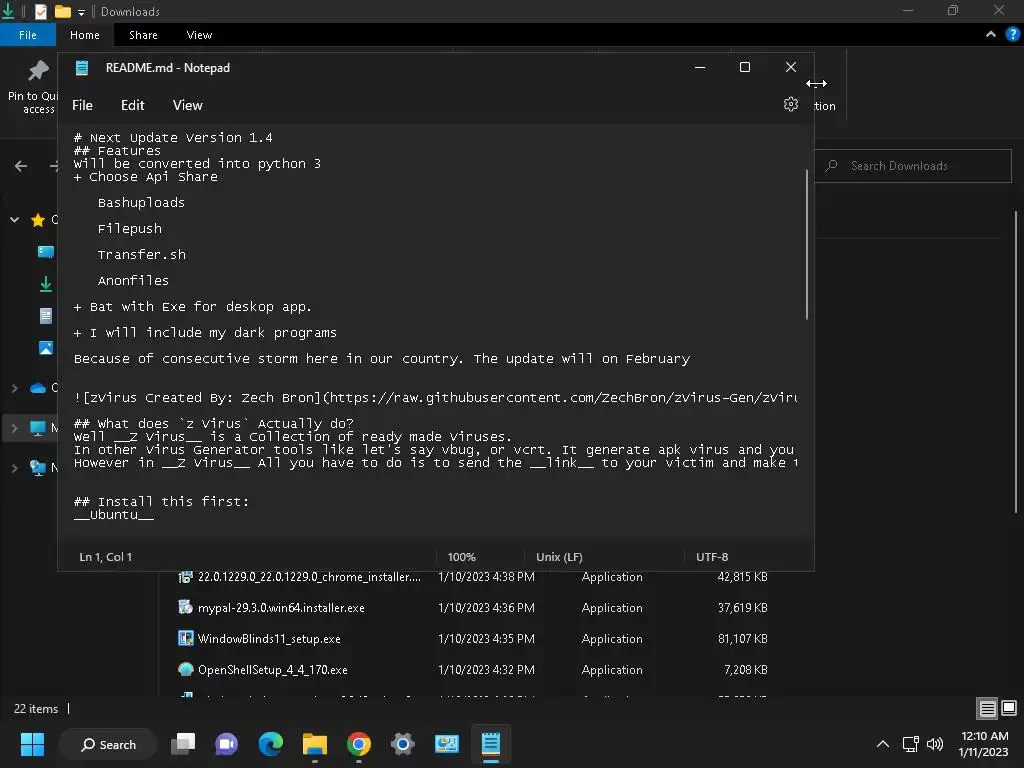Select the Network icon in navigation pane
The width and height of the screenshot is (1024, 768).
pyautogui.click(x=38, y=468)
